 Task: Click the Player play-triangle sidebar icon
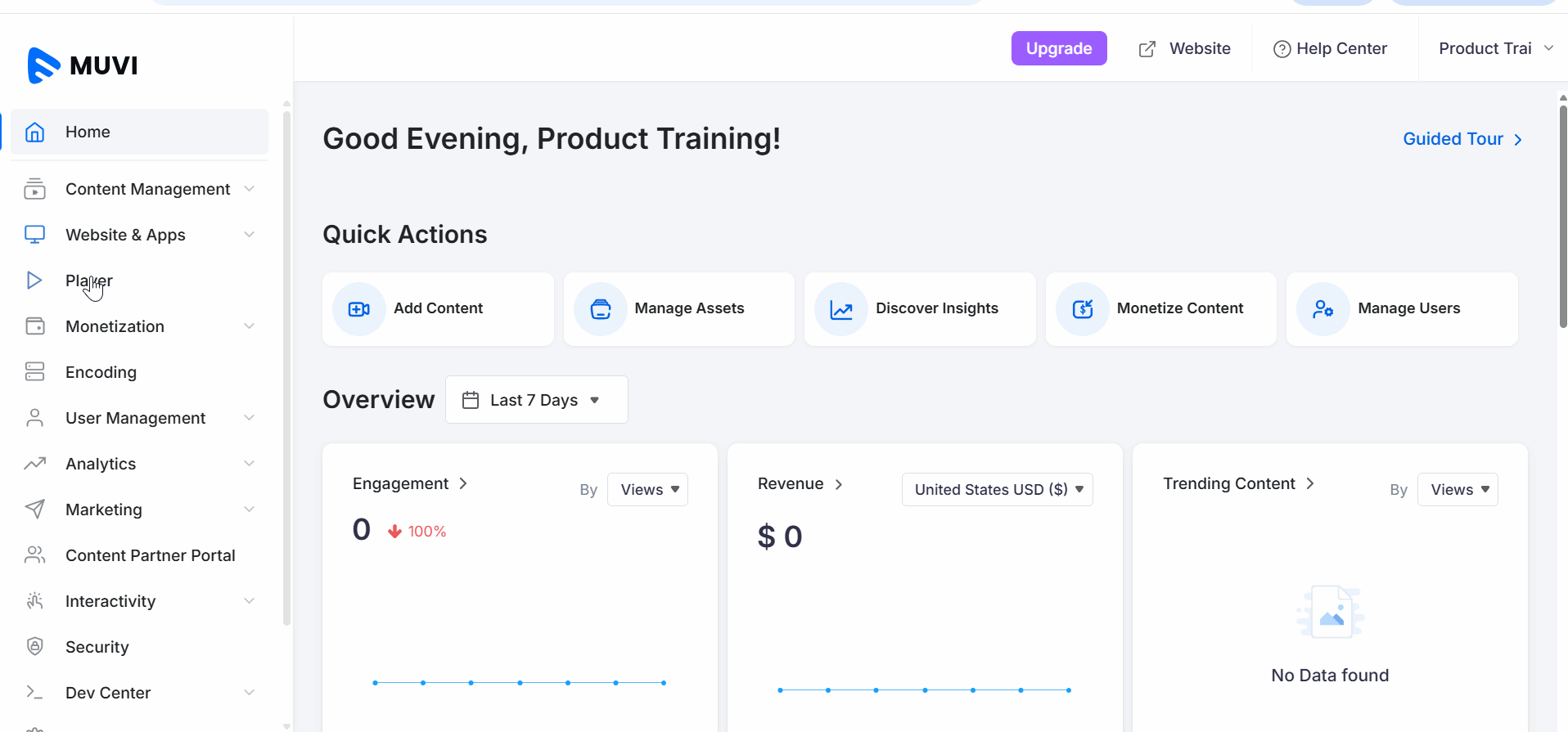(34, 281)
